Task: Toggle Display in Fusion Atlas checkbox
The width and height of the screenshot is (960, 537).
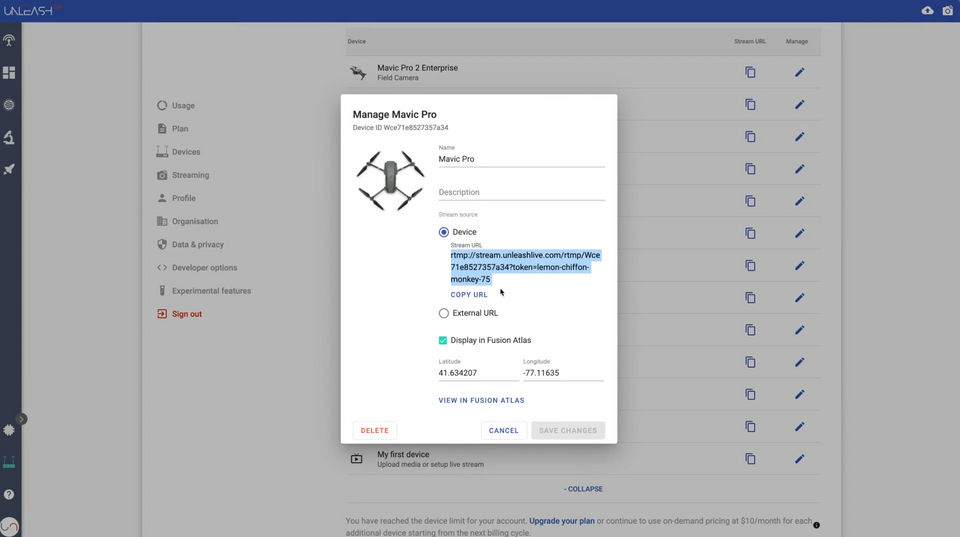Action: (x=443, y=340)
